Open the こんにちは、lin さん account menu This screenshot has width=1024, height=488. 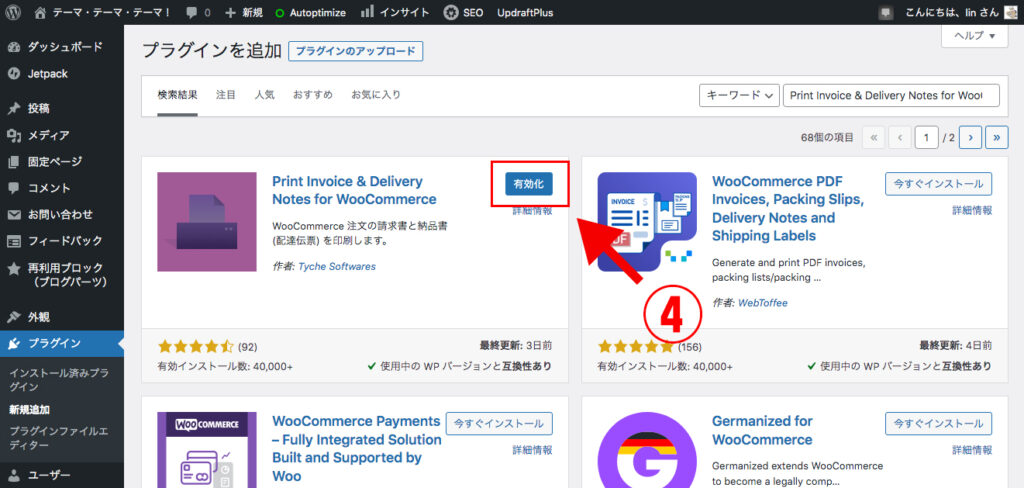coord(953,12)
